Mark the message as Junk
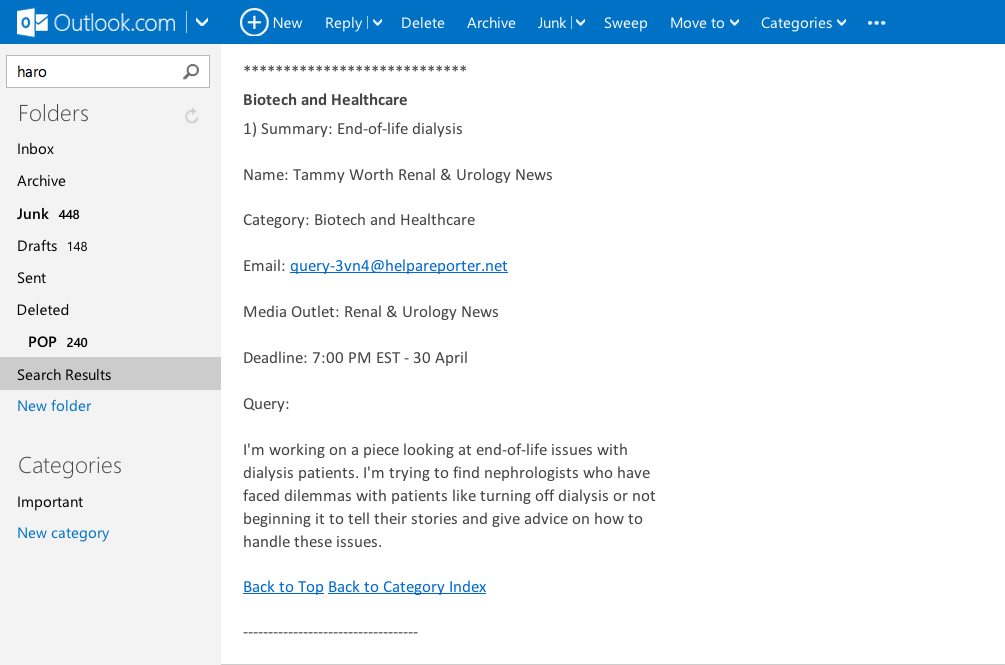This screenshot has height=665, width=1005. [552, 23]
